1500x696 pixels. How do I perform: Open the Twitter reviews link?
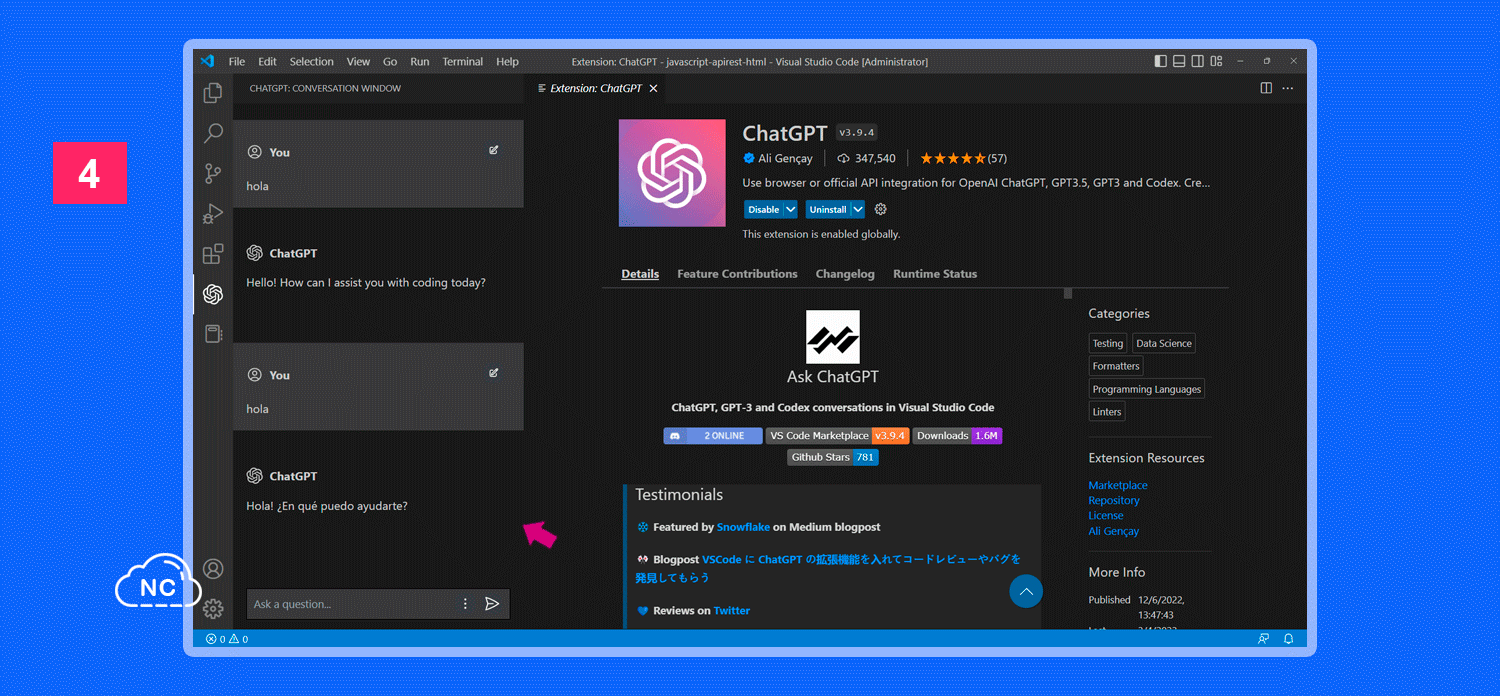click(x=732, y=611)
